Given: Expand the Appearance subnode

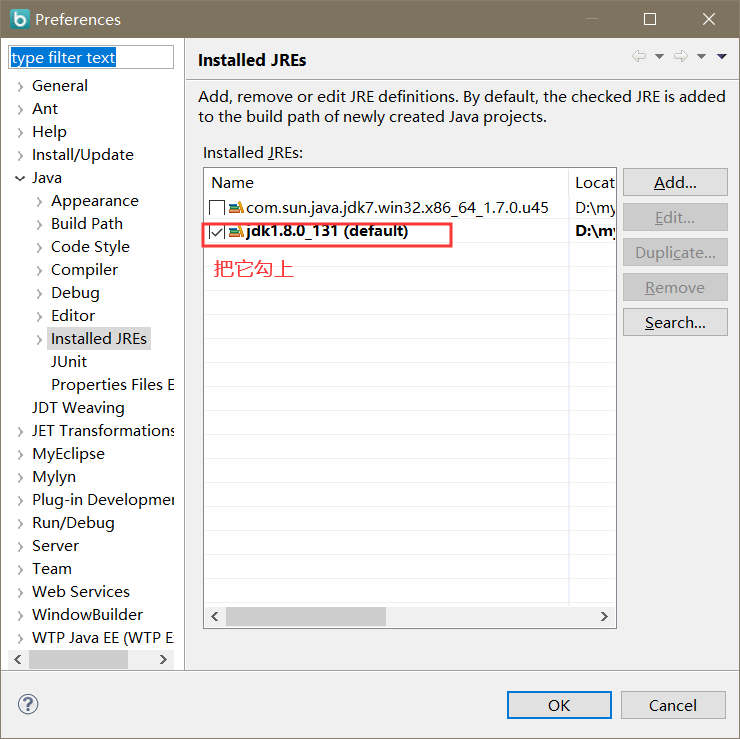Looking at the screenshot, I should coord(39,202).
